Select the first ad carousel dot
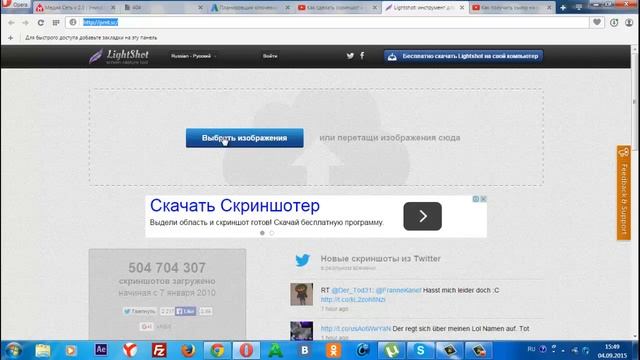Screen dimensions: 640x360 (x=262, y=233)
